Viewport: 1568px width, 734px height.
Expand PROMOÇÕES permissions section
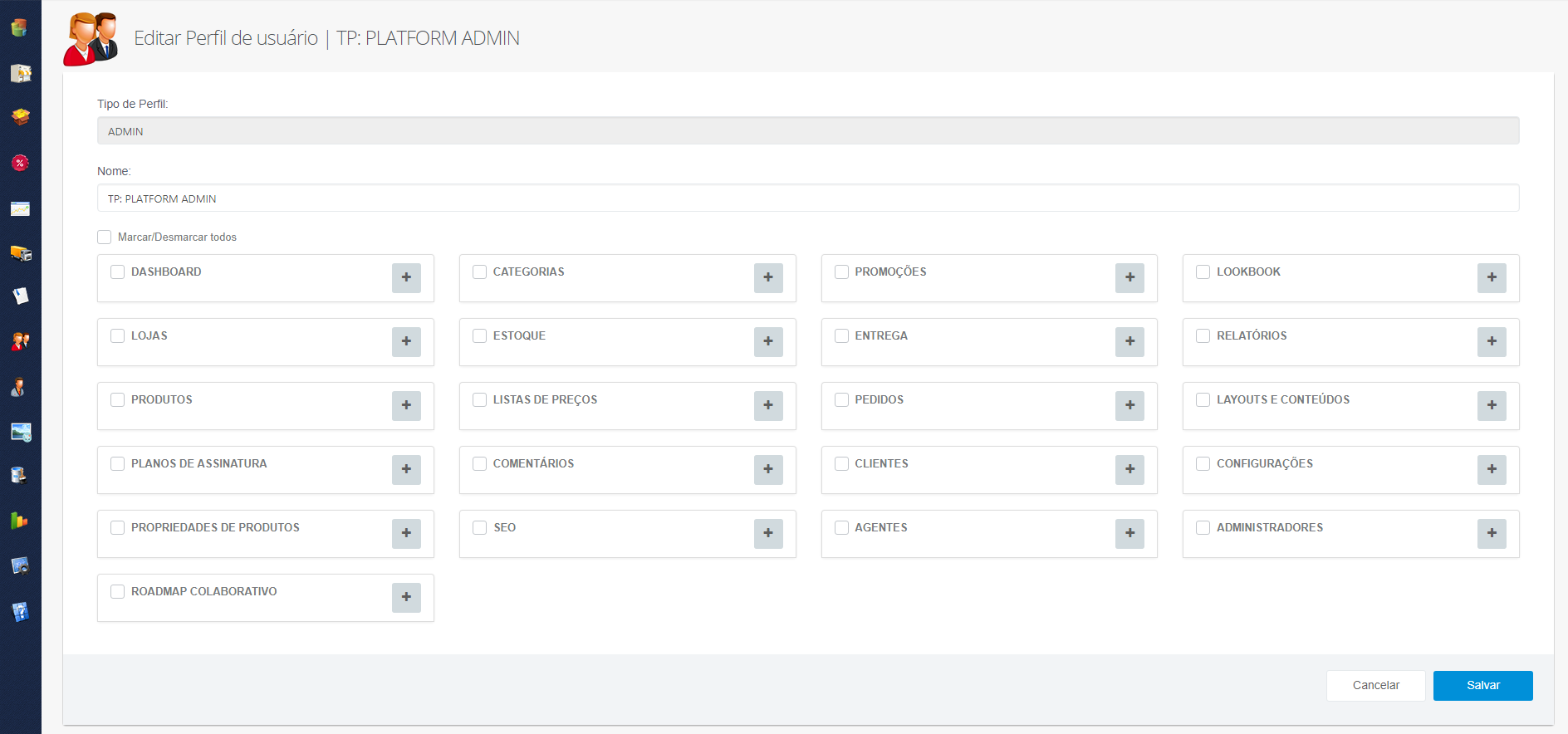pos(1129,278)
